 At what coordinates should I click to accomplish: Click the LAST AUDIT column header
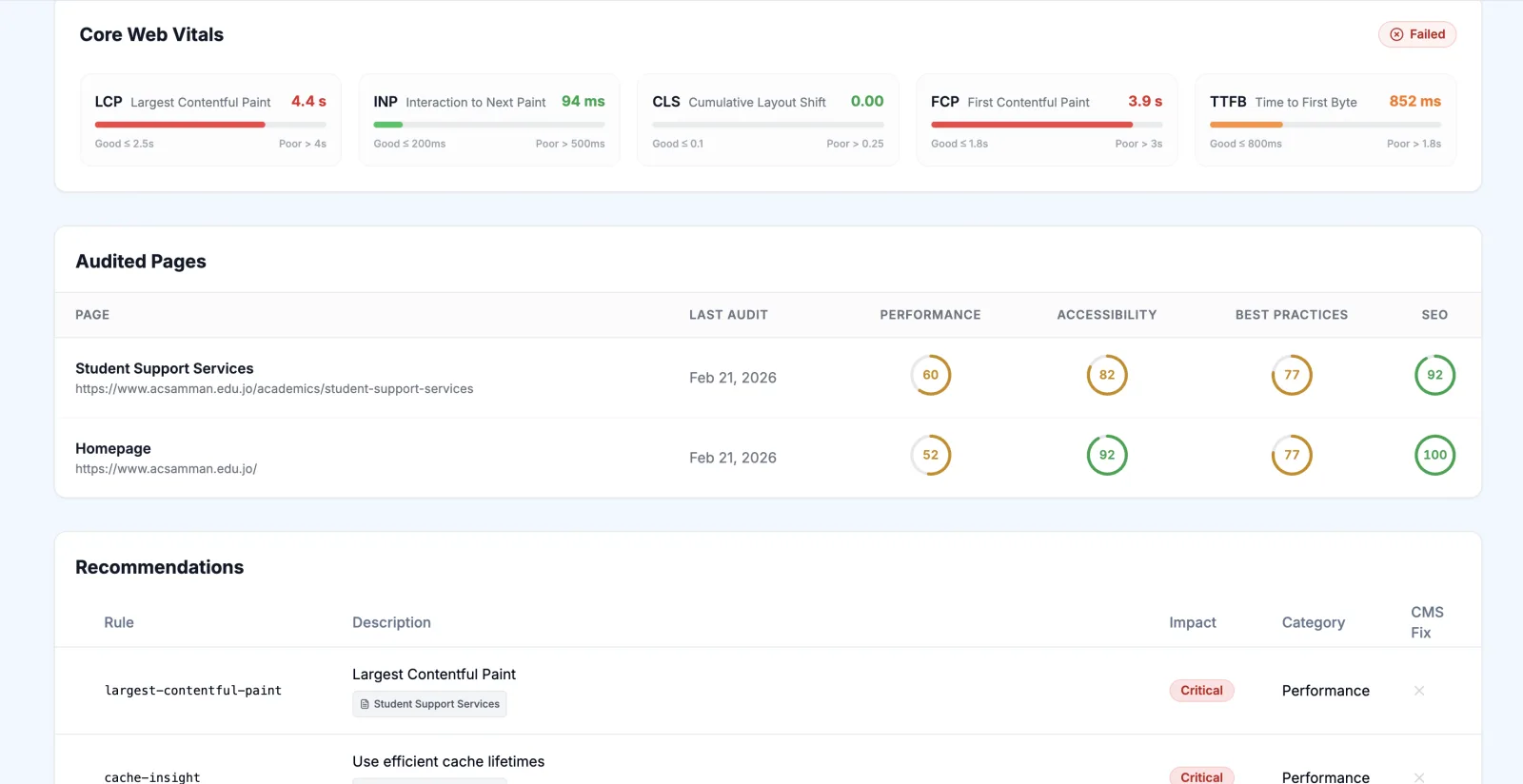click(x=728, y=315)
